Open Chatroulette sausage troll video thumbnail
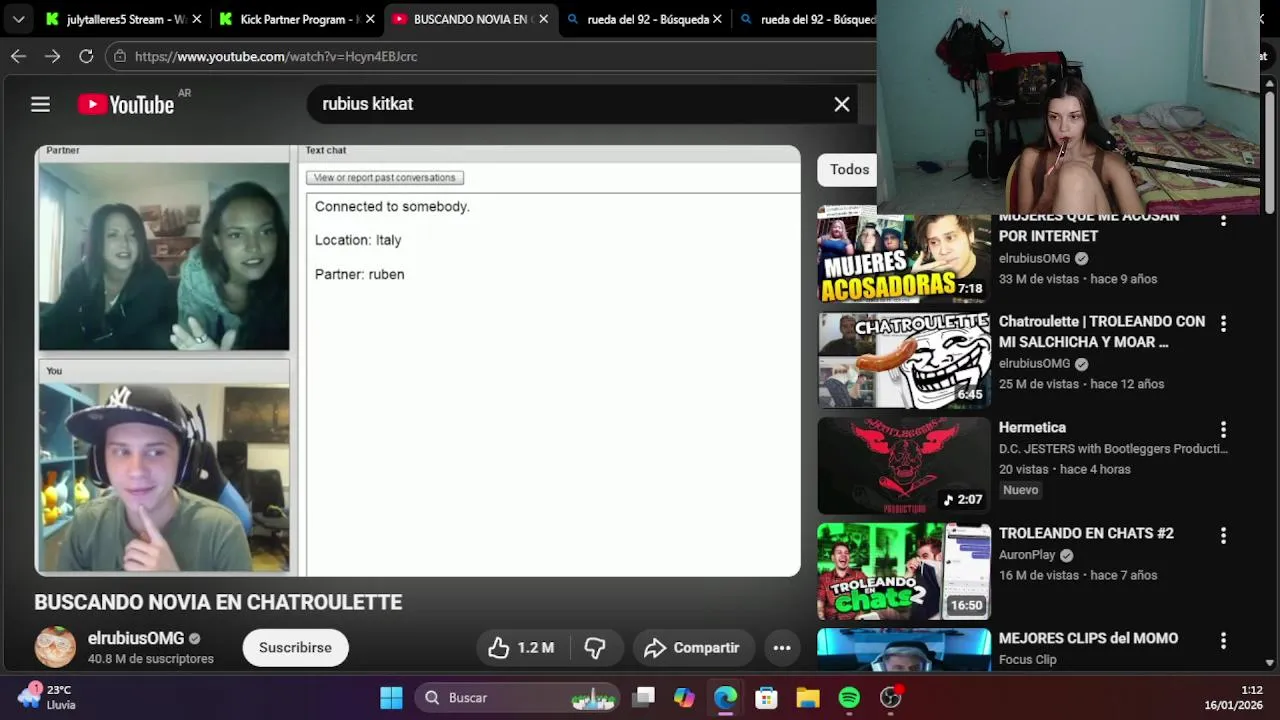The image size is (1280, 720). [904, 360]
